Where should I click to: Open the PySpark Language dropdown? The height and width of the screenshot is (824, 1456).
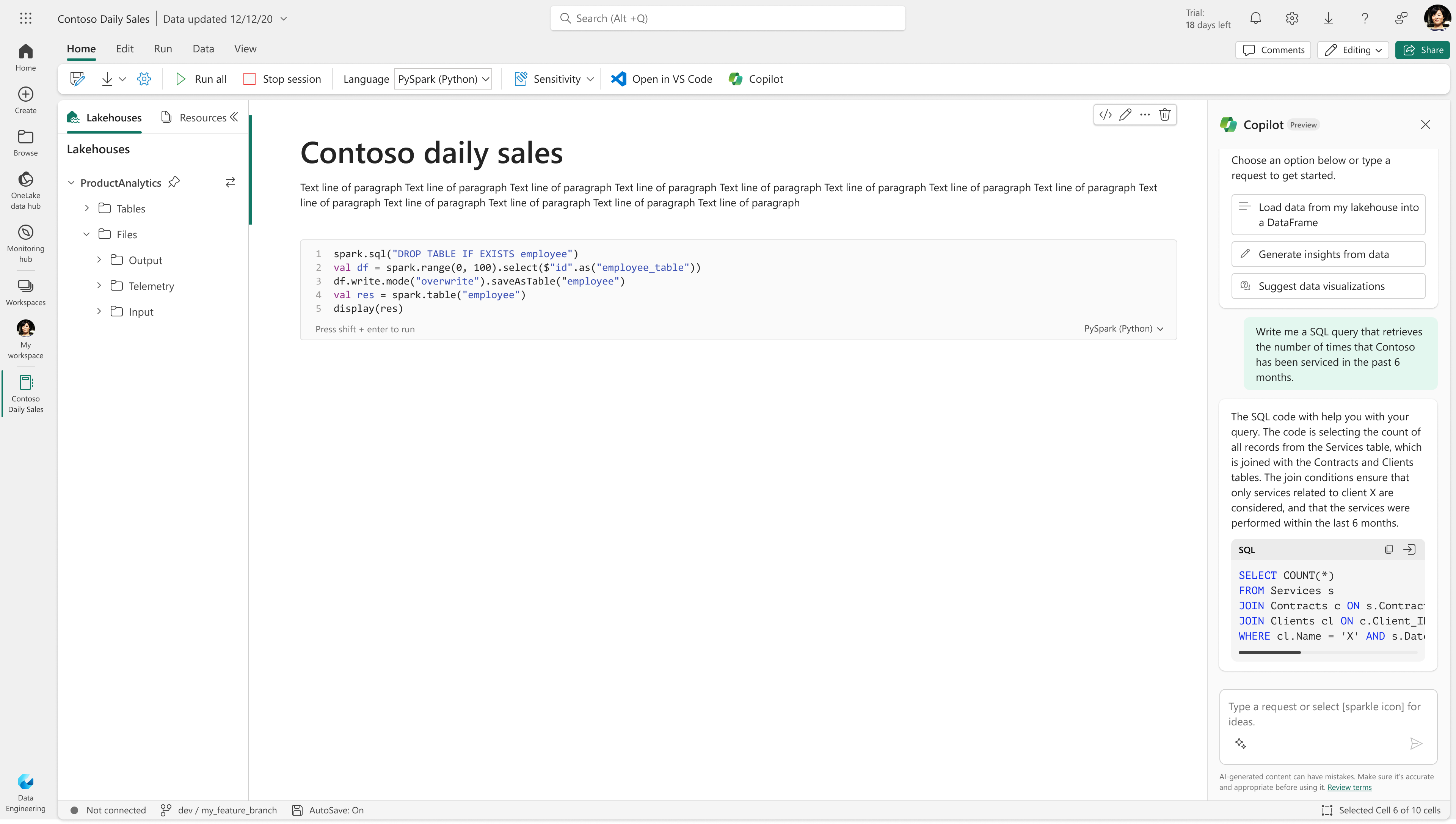point(443,79)
